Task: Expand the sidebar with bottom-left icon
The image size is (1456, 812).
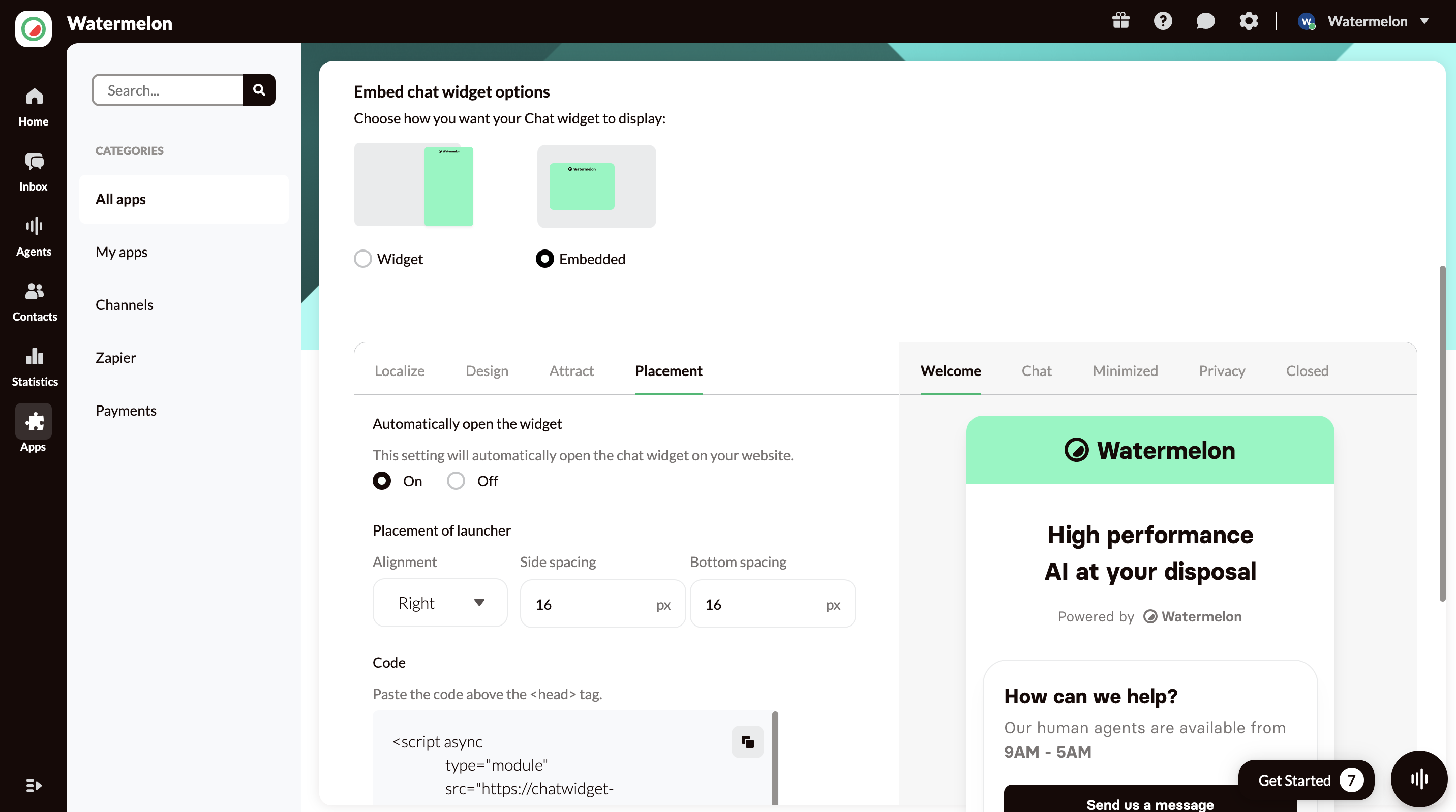Action: click(34, 786)
